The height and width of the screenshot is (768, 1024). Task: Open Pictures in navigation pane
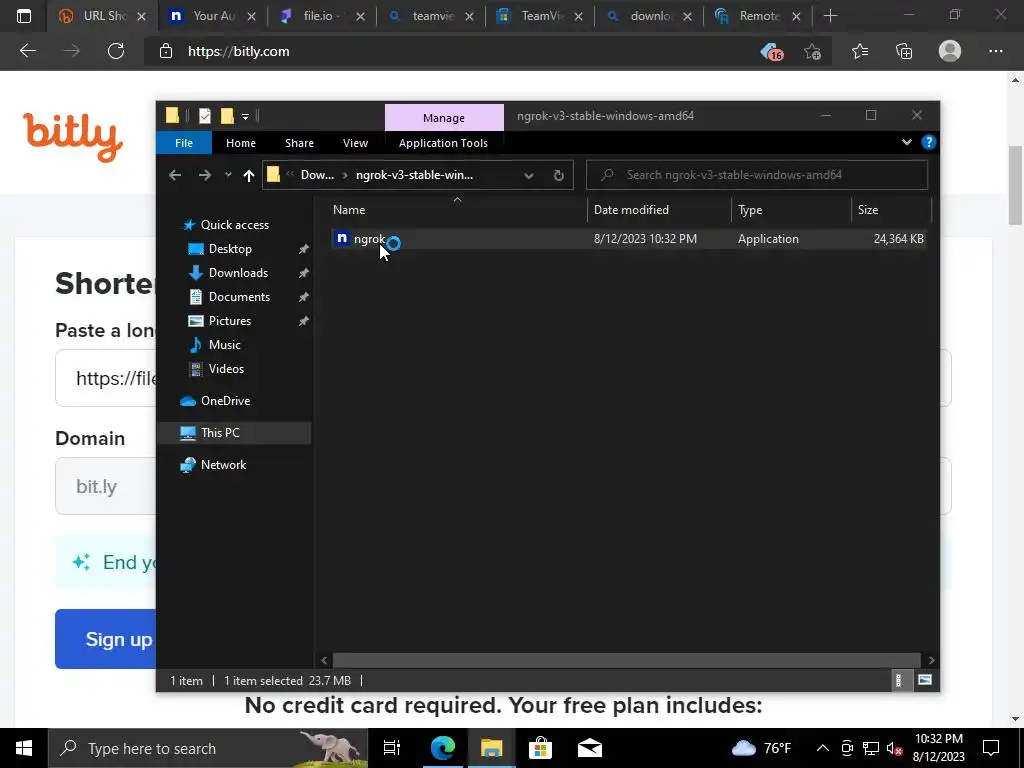click(229, 321)
